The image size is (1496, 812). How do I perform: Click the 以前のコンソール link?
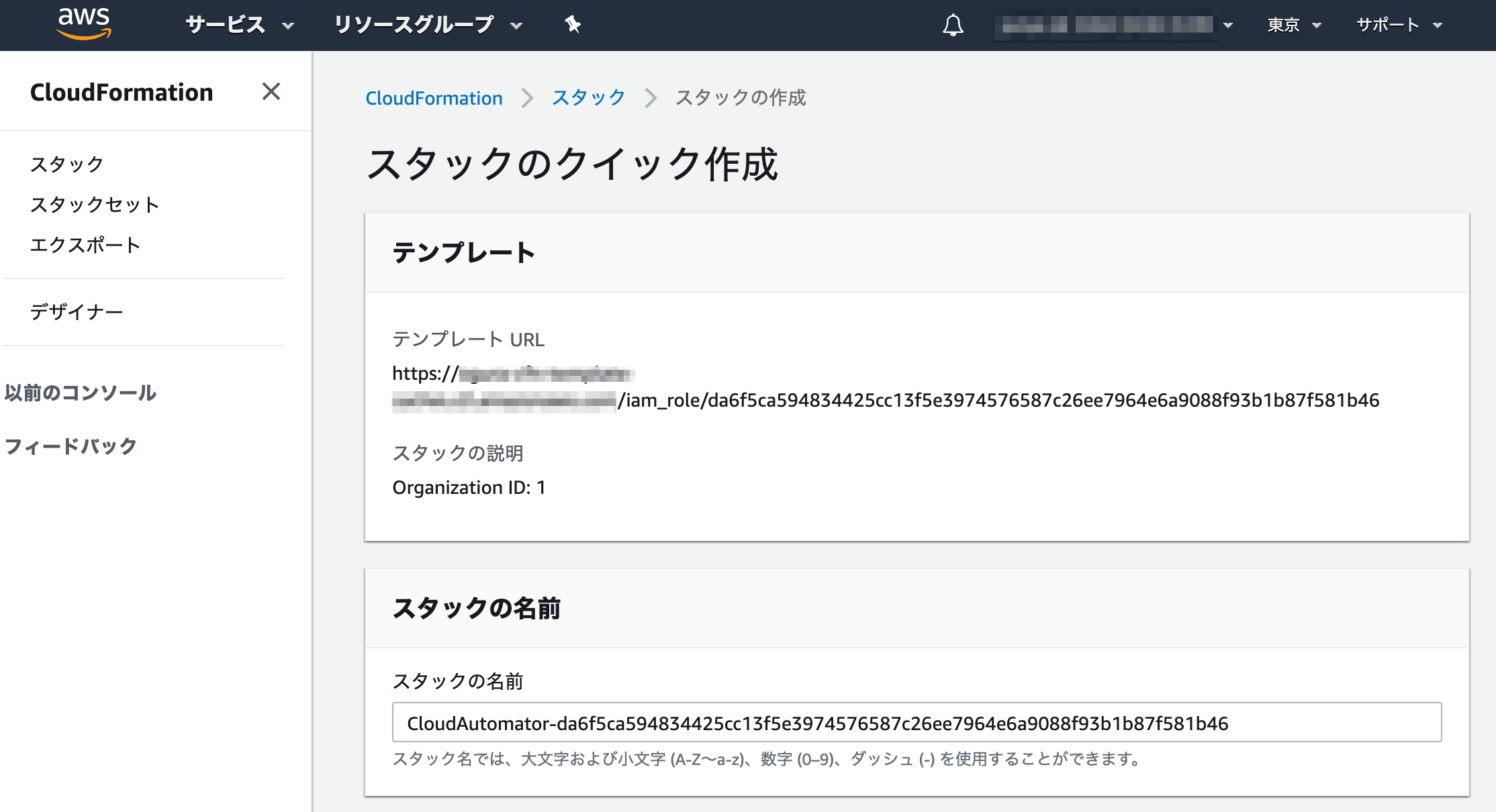pos(81,393)
